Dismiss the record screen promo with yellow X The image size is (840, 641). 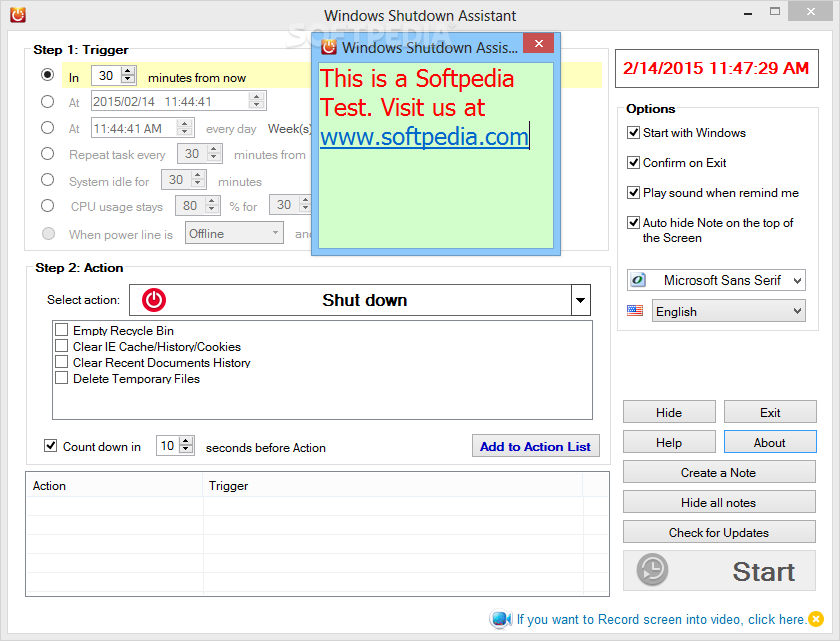(816, 619)
